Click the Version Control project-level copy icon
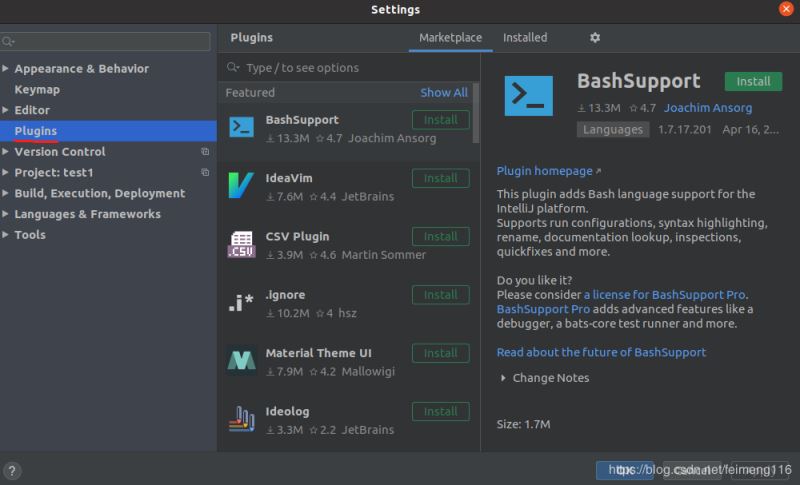The width and height of the screenshot is (800, 485). tap(205, 151)
